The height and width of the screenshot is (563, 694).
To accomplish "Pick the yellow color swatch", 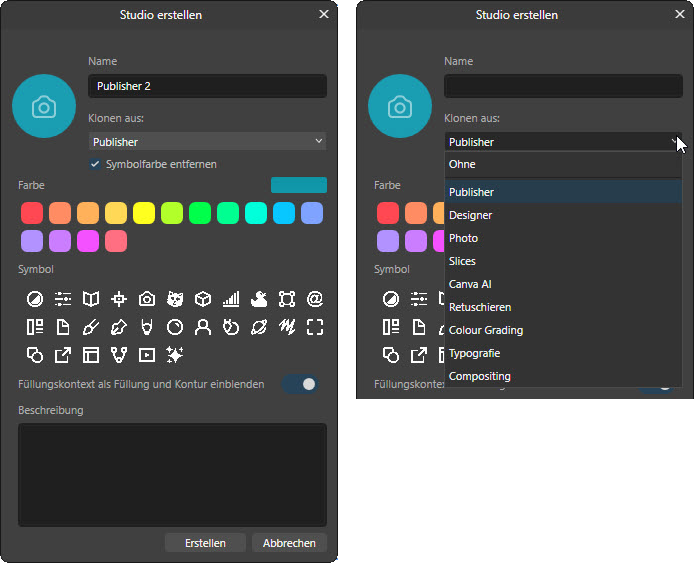I will [x=144, y=213].
